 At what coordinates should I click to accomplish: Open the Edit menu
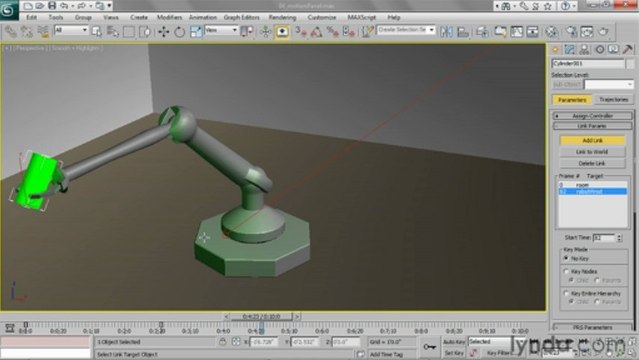click(31, 18)
